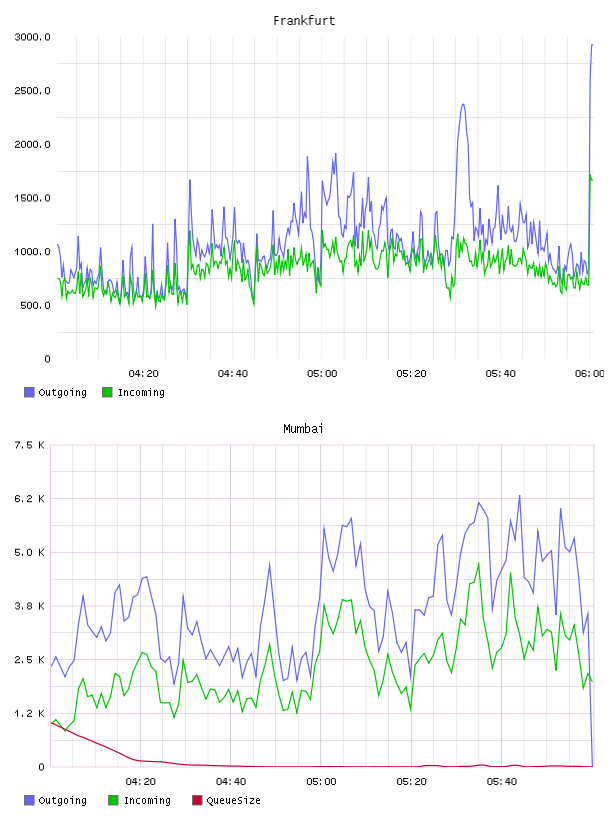Viewport: 608px width, 816px height.
Task: Click the 5.0 K y-axis label in Mumbai chart
Action: tap(29, 552)
